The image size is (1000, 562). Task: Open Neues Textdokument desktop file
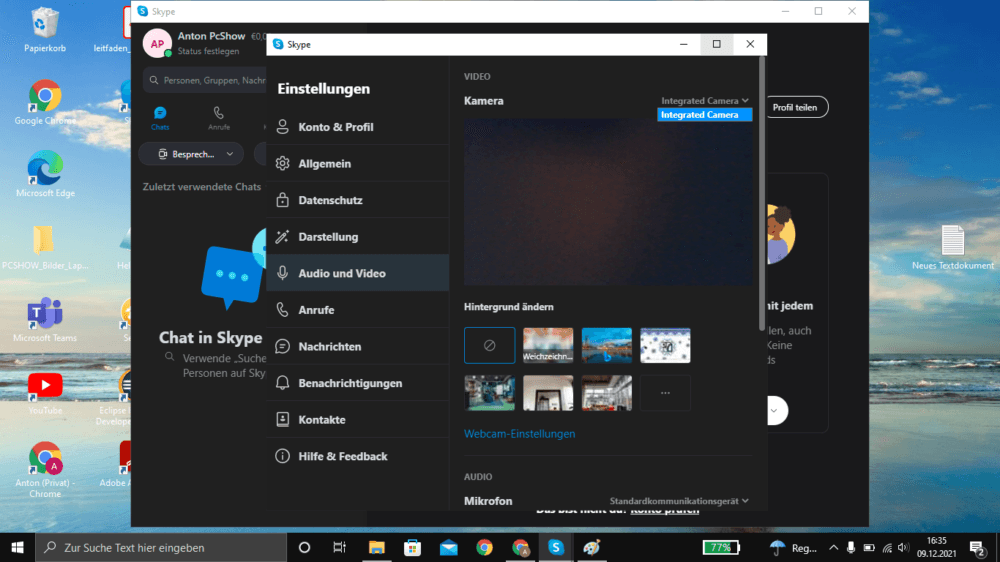(953, 248)
